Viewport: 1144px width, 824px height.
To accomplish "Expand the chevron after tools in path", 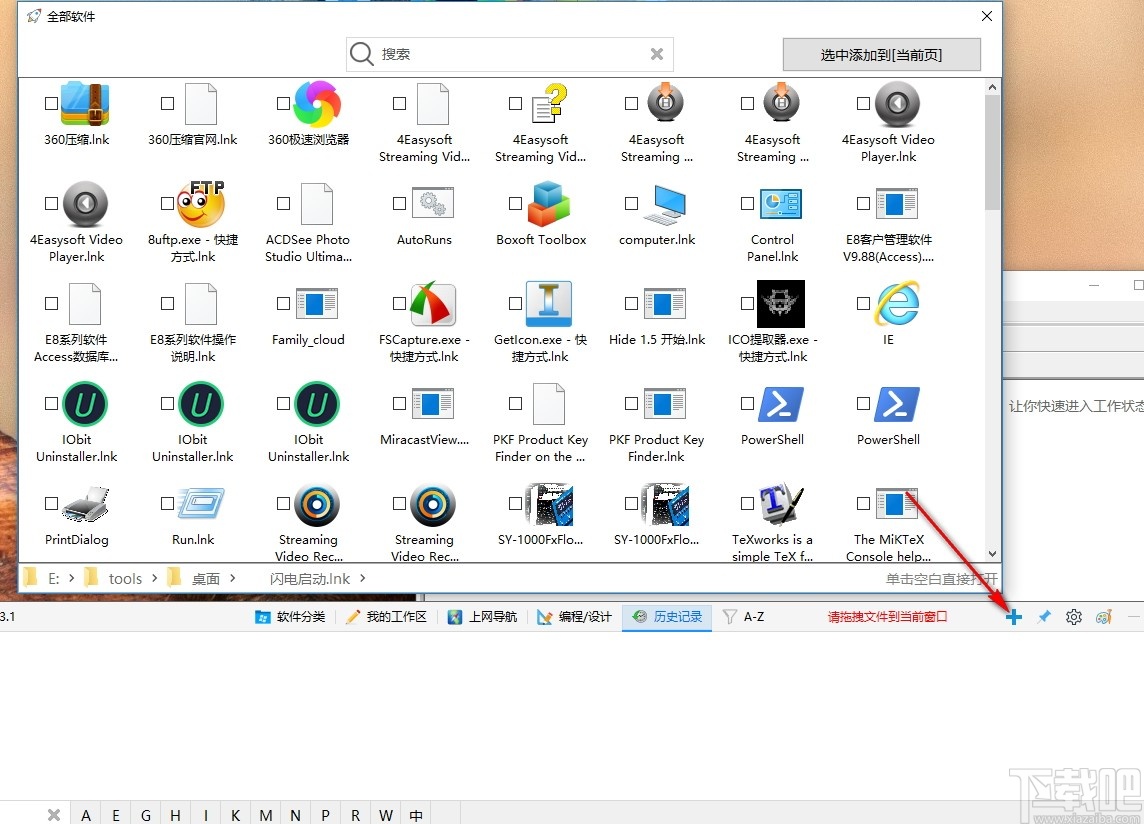I will tap(155, 578).
